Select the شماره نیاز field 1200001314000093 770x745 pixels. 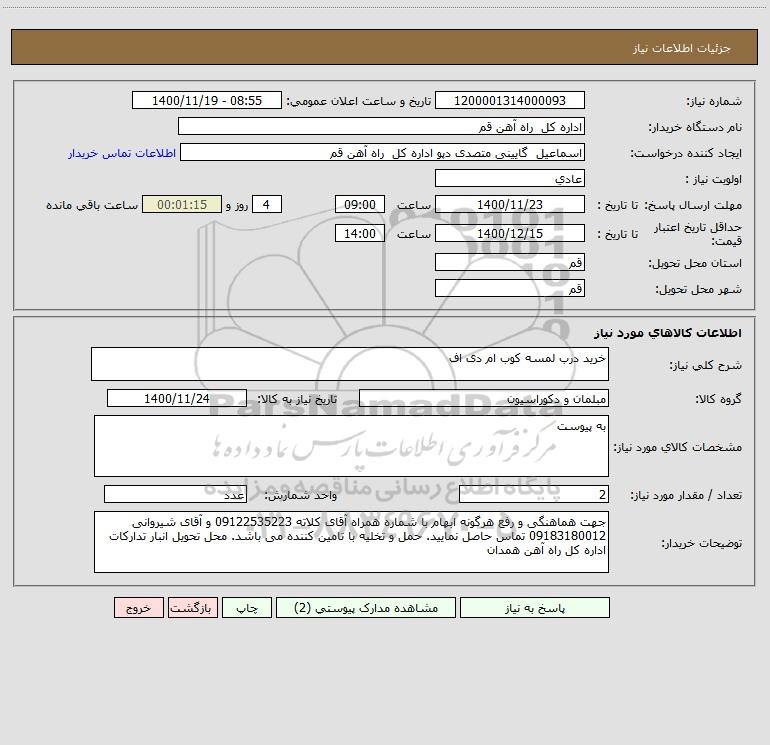510,100
